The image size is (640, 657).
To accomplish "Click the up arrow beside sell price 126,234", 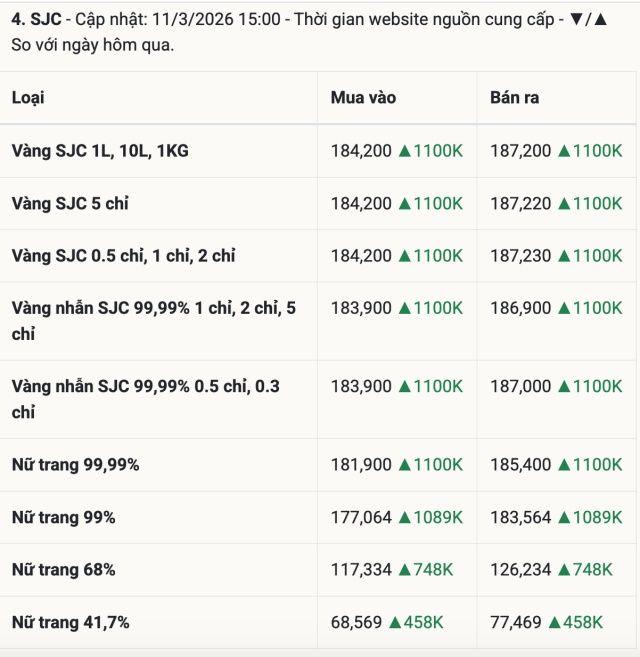I will click(564, 569).
